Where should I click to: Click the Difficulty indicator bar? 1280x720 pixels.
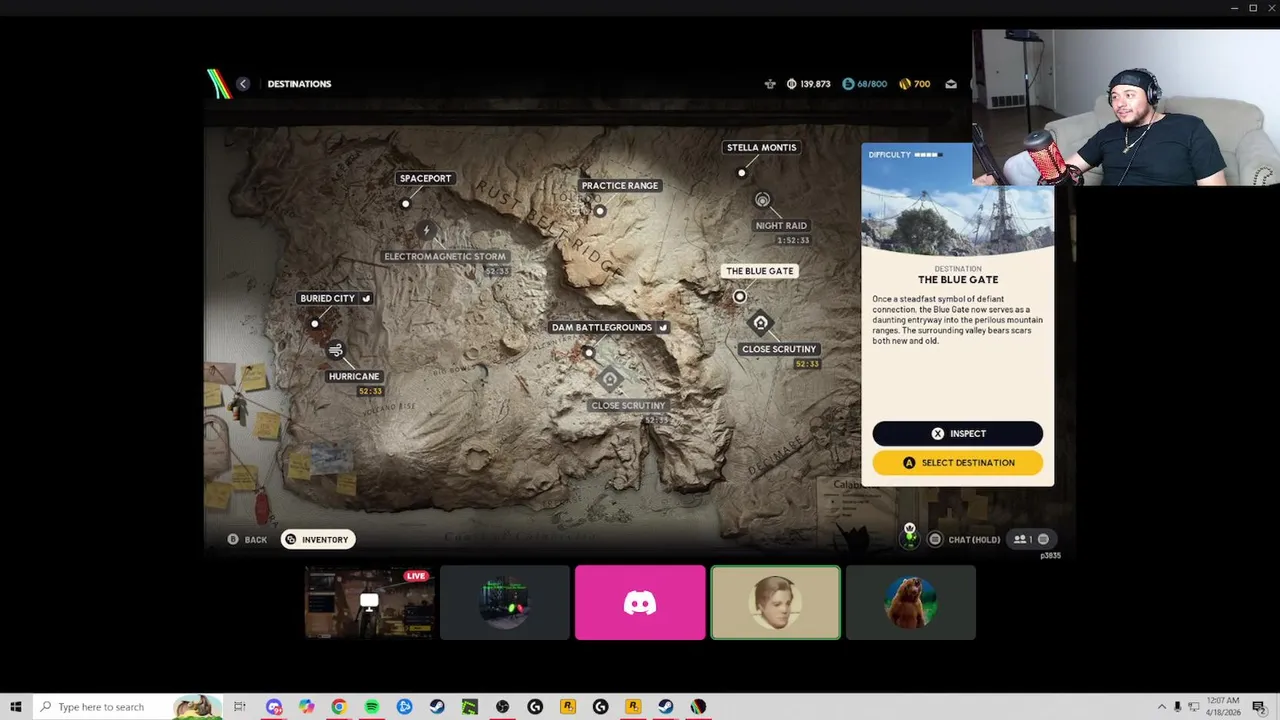point(906,155)
